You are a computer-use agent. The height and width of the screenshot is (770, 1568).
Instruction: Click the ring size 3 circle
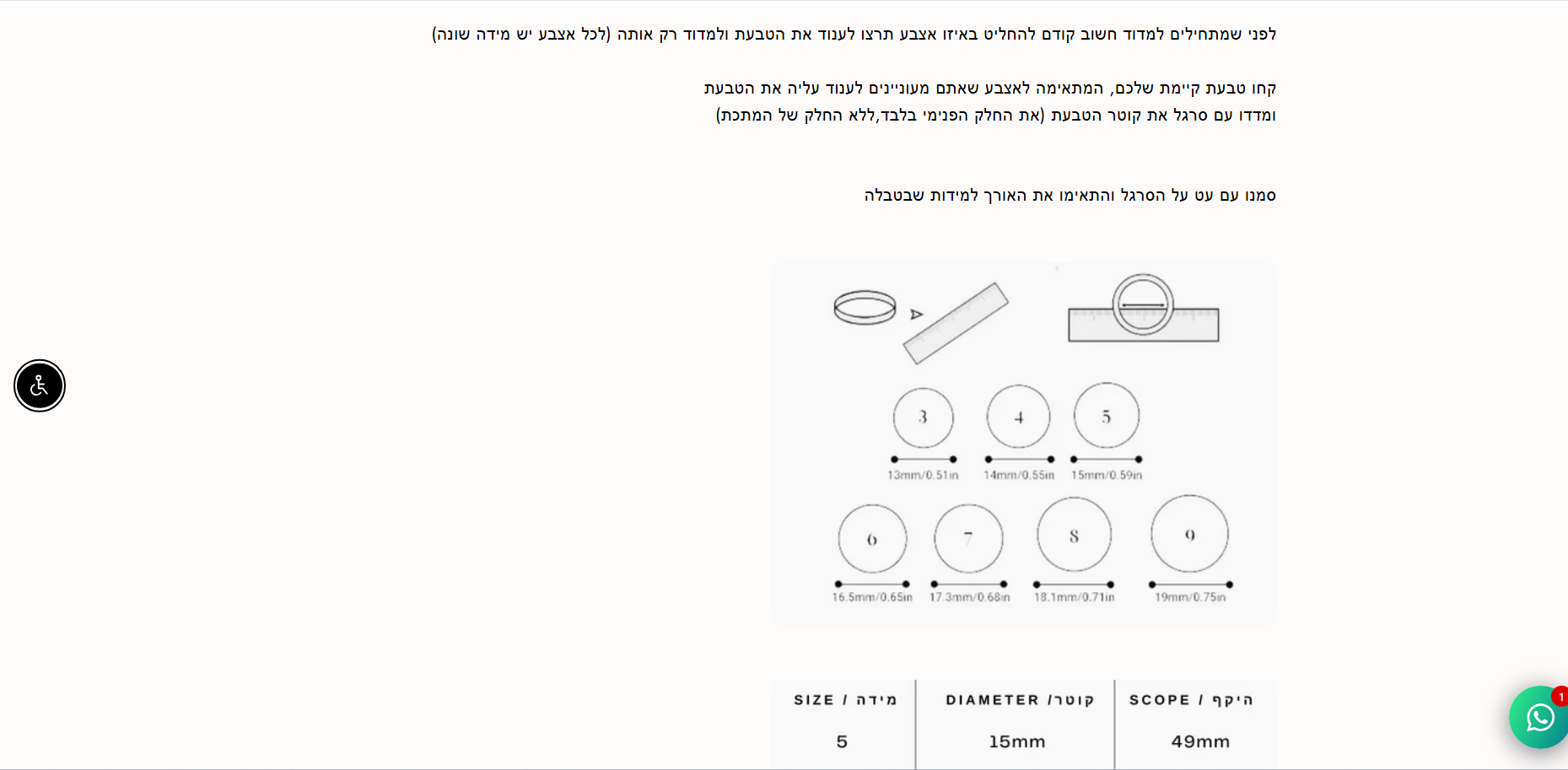click(923, 417)
